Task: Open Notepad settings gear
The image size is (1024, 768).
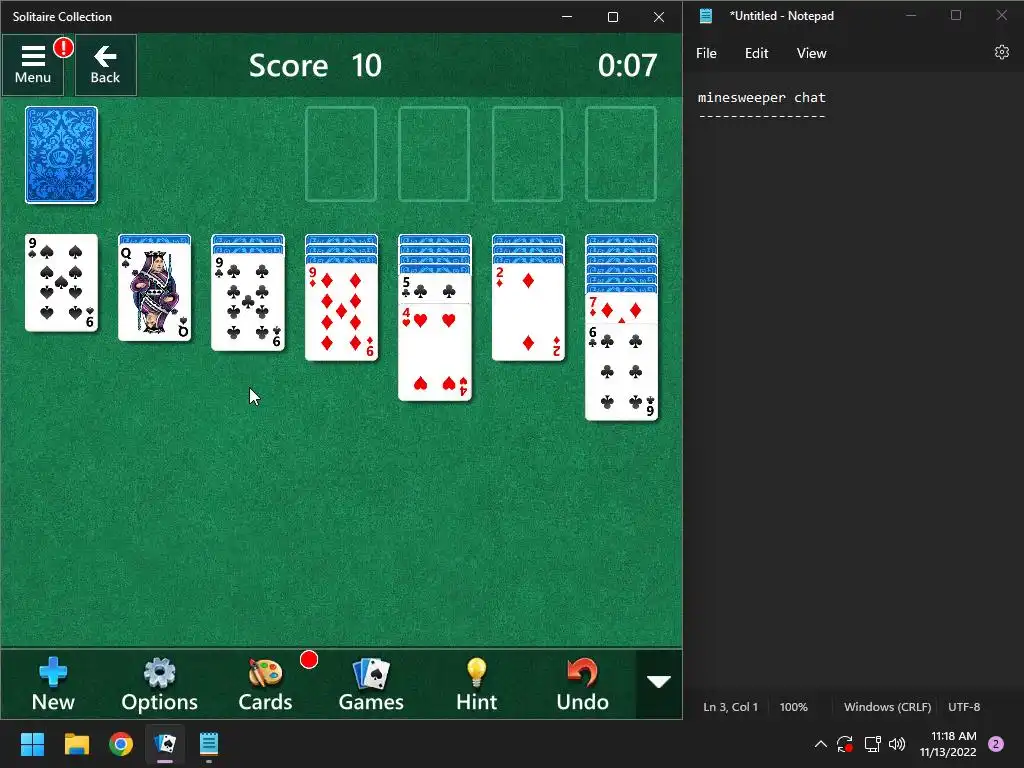Action: point(1002,52)
